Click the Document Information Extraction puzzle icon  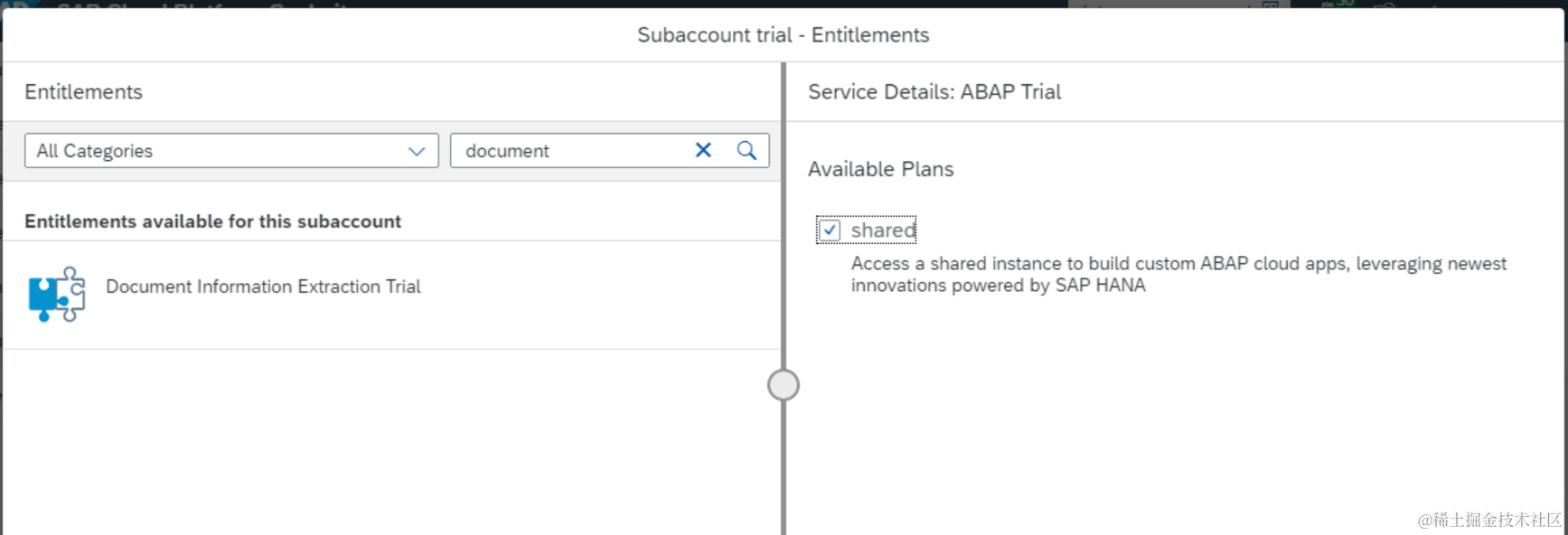pos(57,294)
